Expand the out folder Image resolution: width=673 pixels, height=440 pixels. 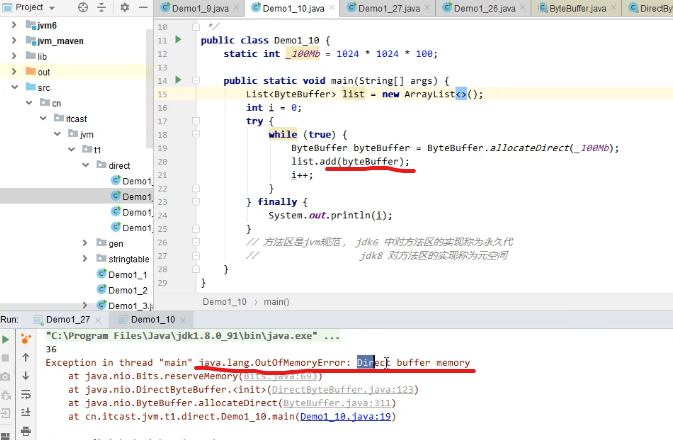click(x=14, y=71)
